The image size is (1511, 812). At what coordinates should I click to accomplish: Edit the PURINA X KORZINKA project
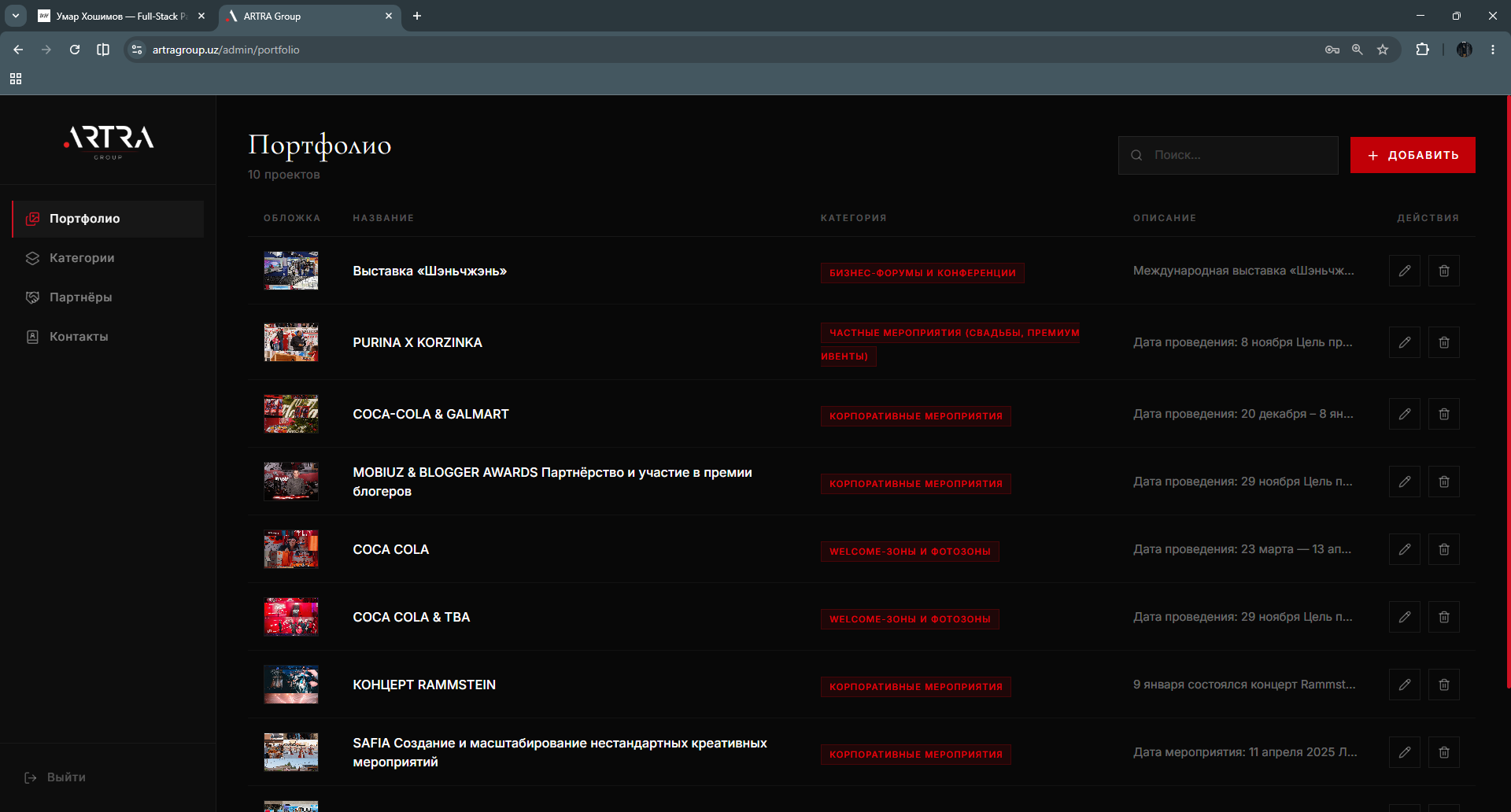pos(1405,342)
